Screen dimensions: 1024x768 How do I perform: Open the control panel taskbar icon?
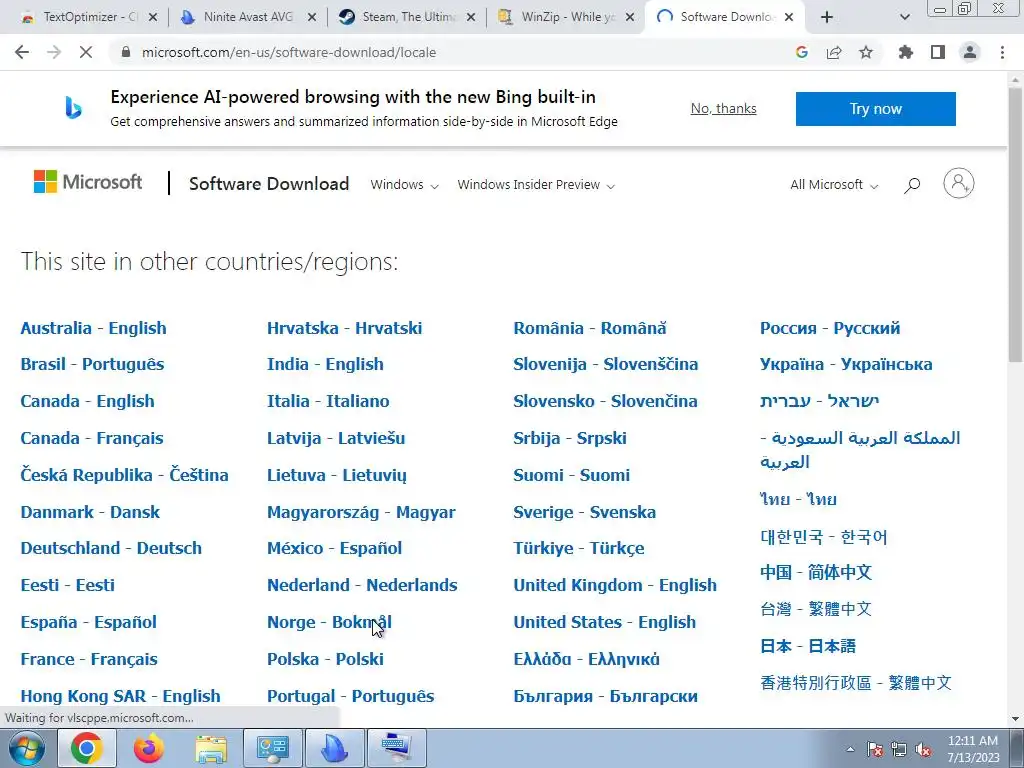(272, 748)
